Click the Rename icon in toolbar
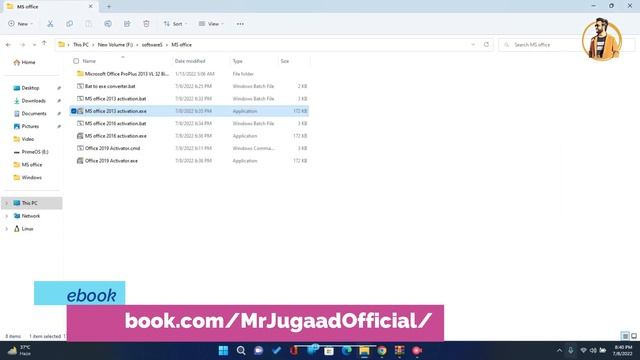This screenshot has width=640, height=360. point(108,24)
